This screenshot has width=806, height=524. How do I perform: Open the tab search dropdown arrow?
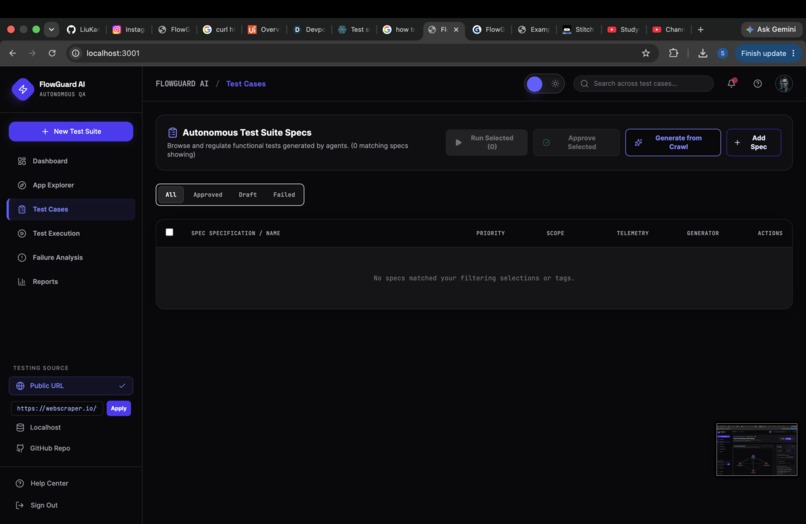51,29
